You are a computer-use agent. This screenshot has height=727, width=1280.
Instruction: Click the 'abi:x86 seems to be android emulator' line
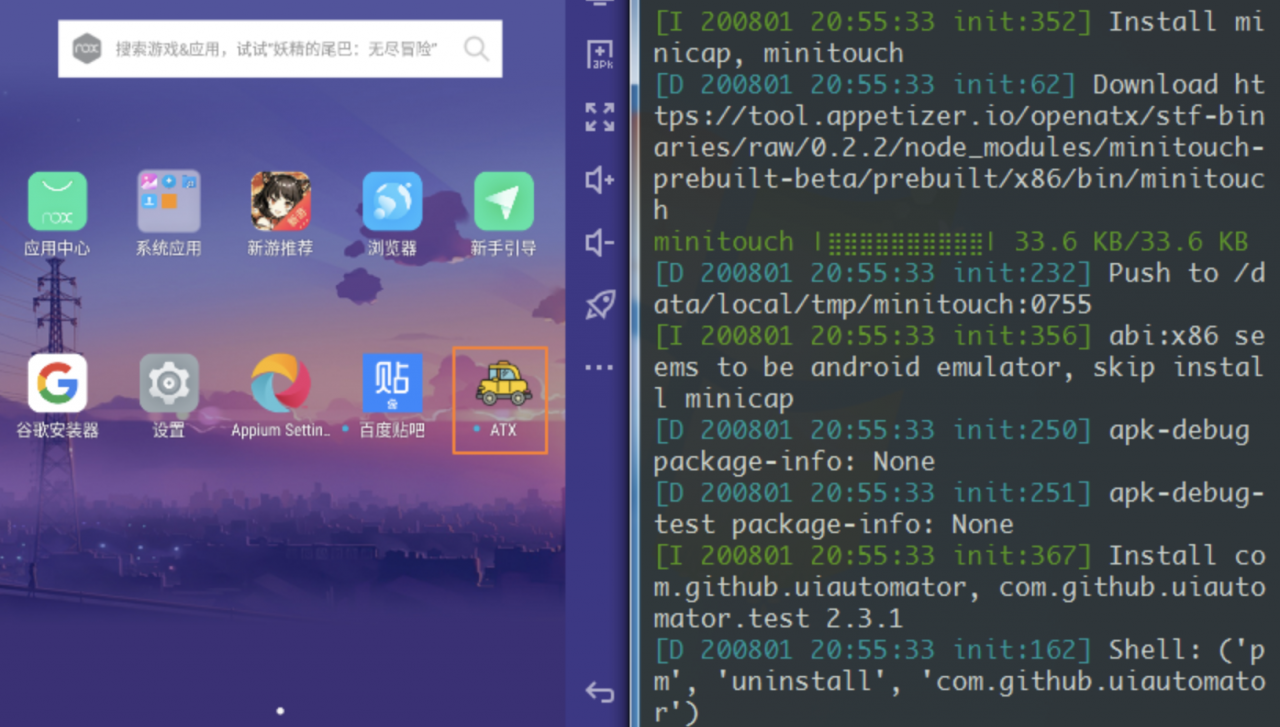point(959,367)
